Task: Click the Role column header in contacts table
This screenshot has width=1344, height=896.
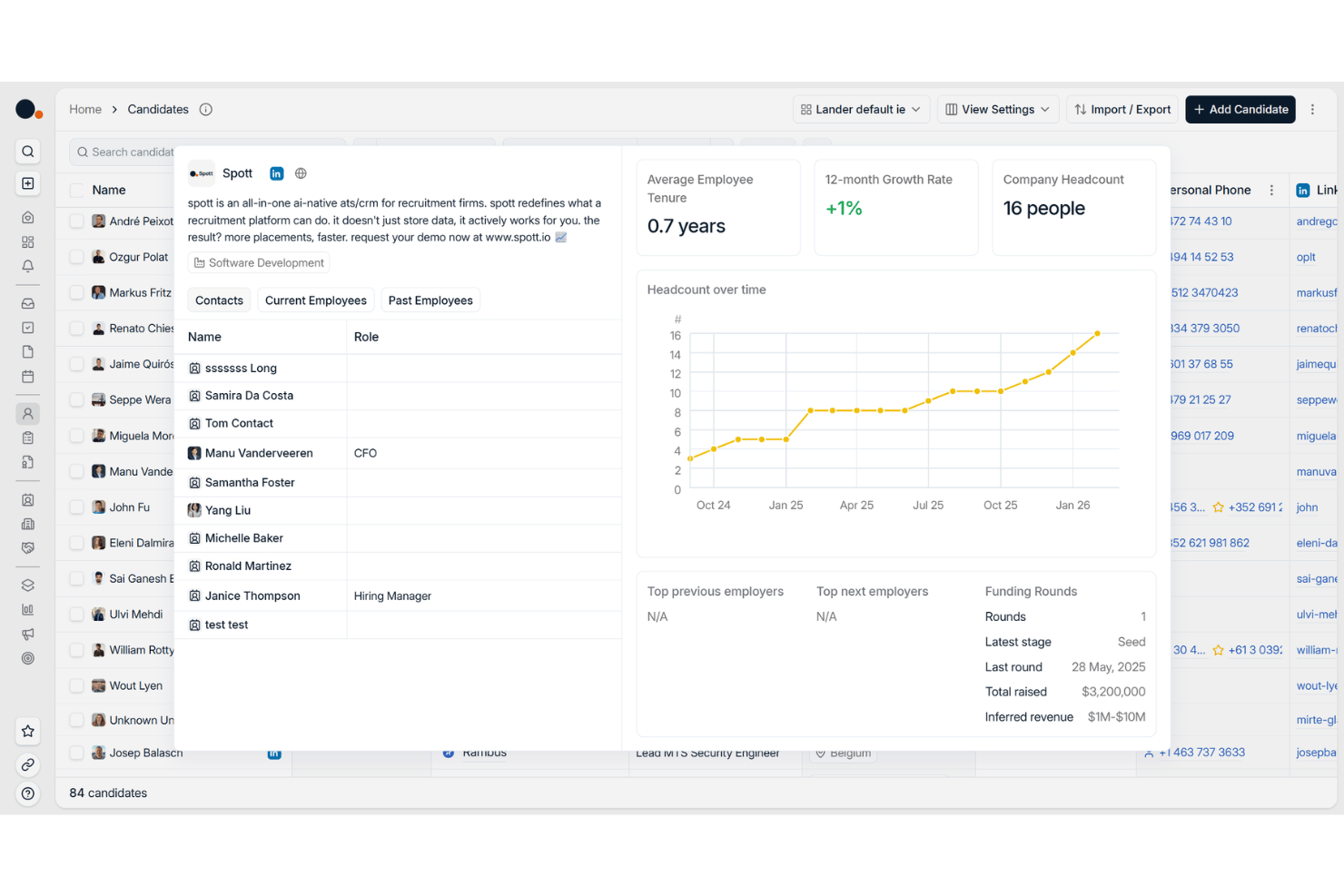Action: (366, 337)
